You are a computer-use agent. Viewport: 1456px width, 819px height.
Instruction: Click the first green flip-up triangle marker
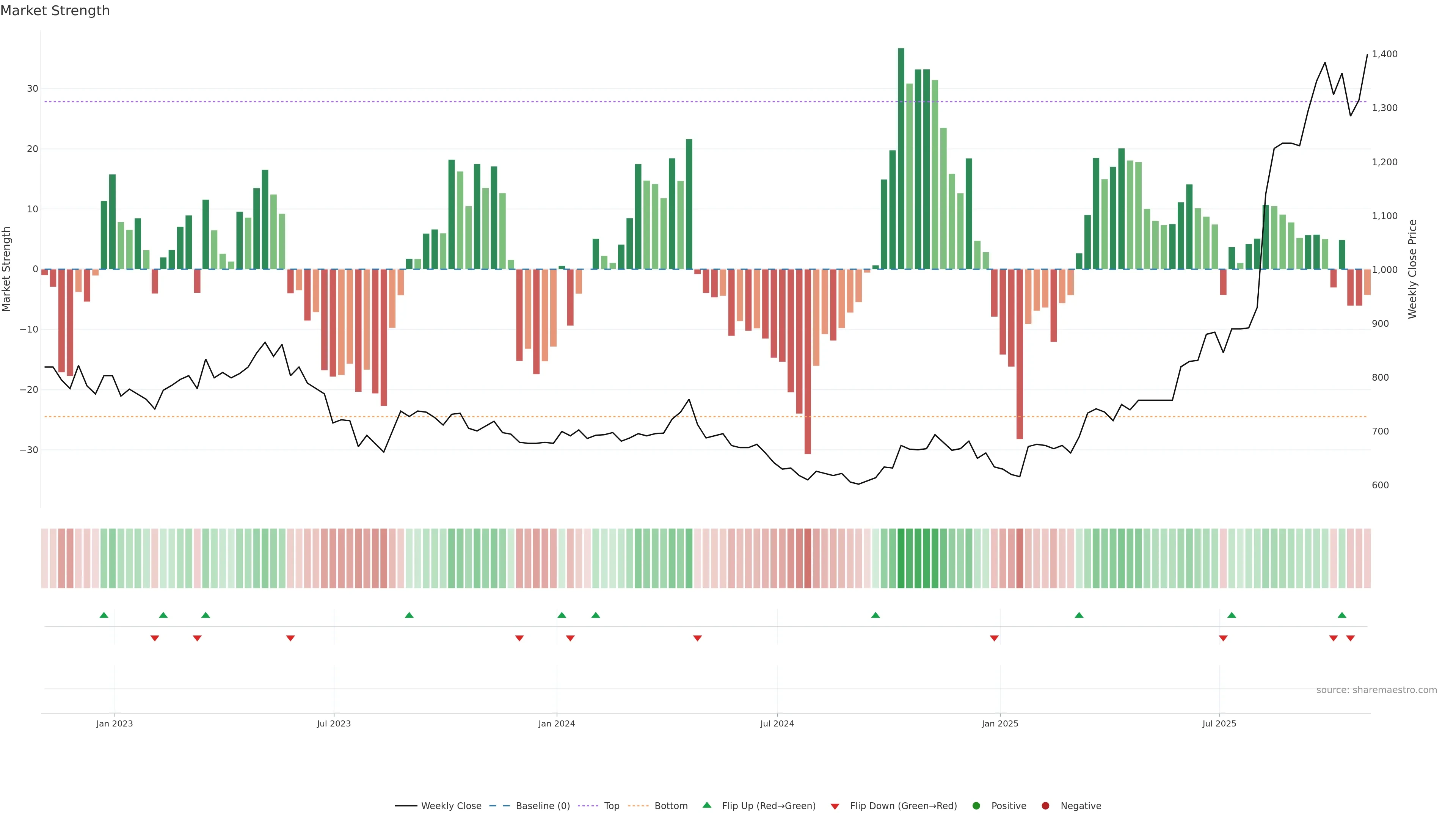104,615
